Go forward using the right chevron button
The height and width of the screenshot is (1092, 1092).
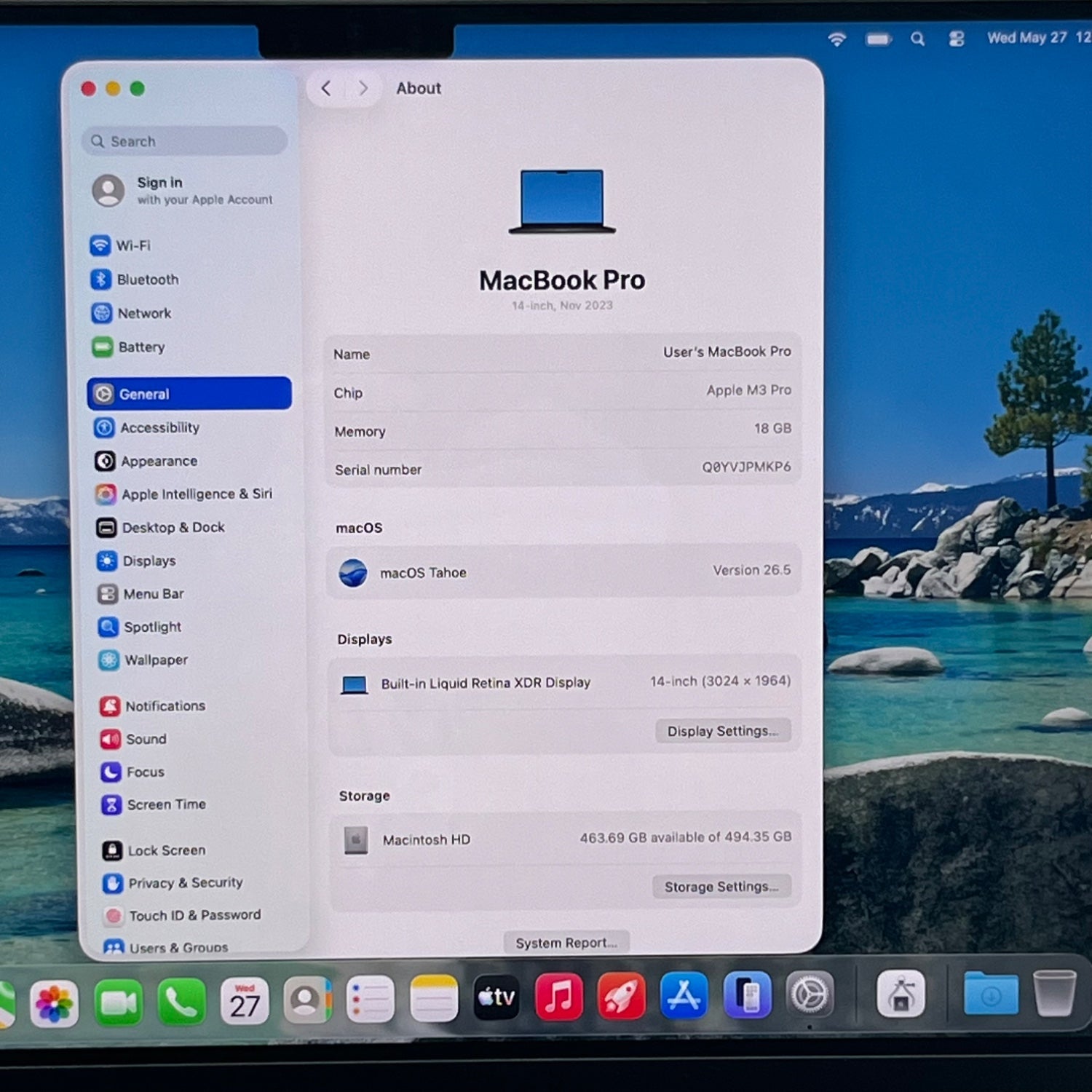click(363, 89)
